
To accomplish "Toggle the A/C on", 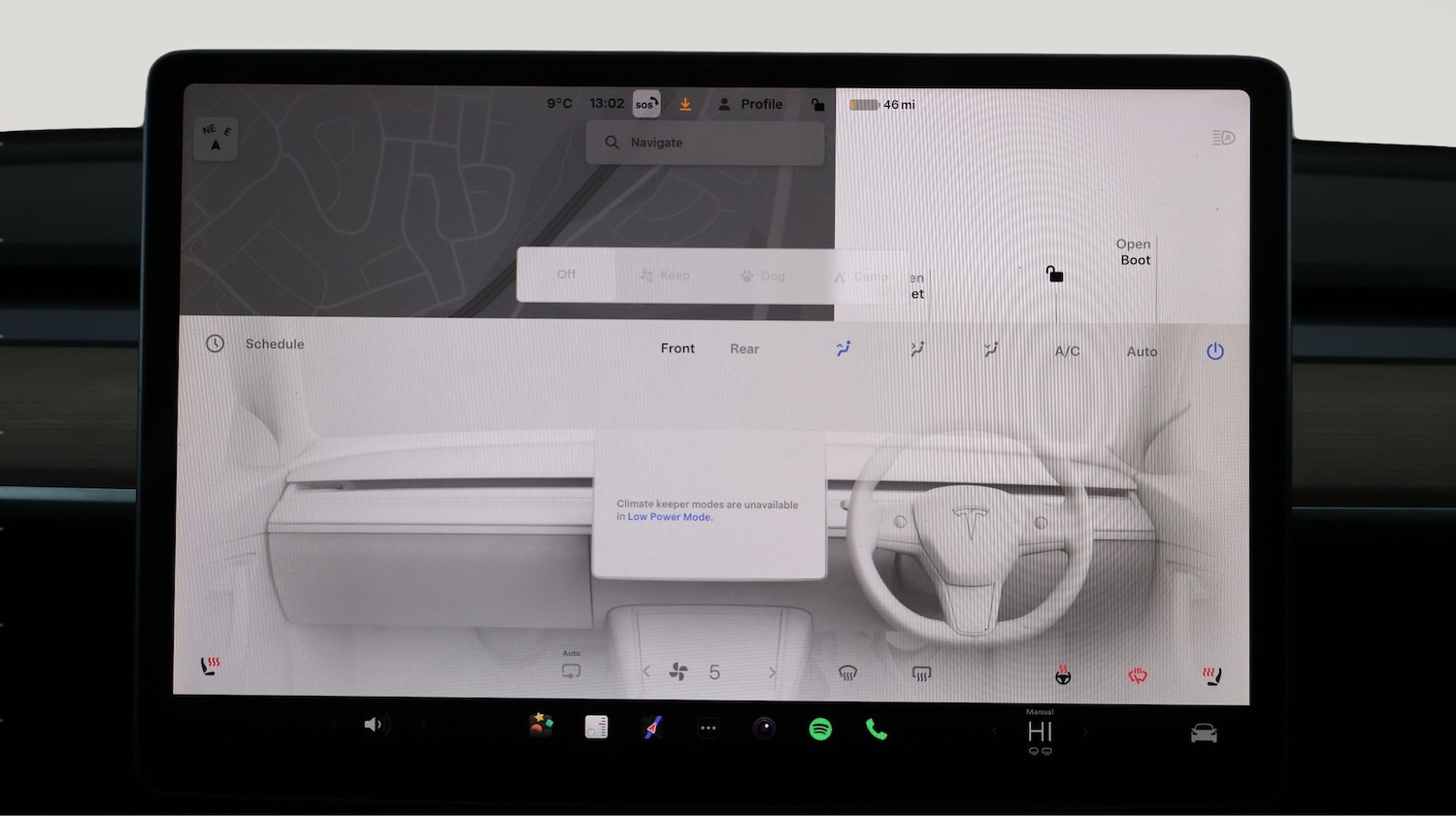I will point(1067,351).
